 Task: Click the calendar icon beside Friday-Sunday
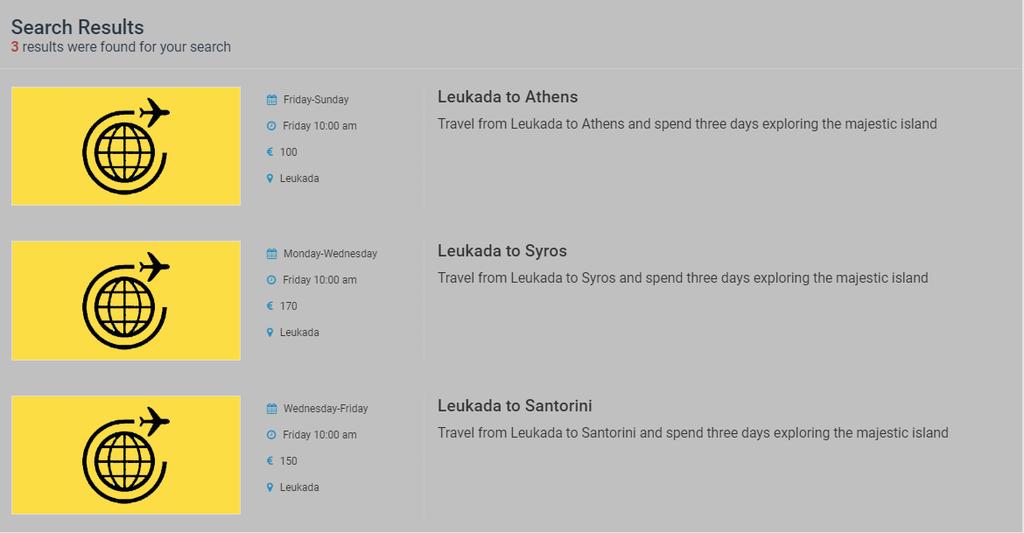pos(272,99)
